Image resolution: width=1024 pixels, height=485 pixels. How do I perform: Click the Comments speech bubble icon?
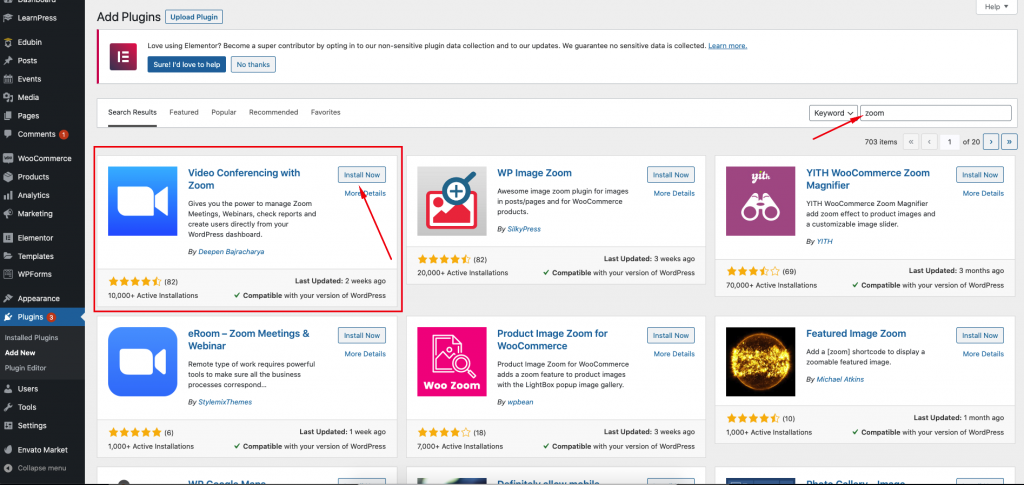8,134
